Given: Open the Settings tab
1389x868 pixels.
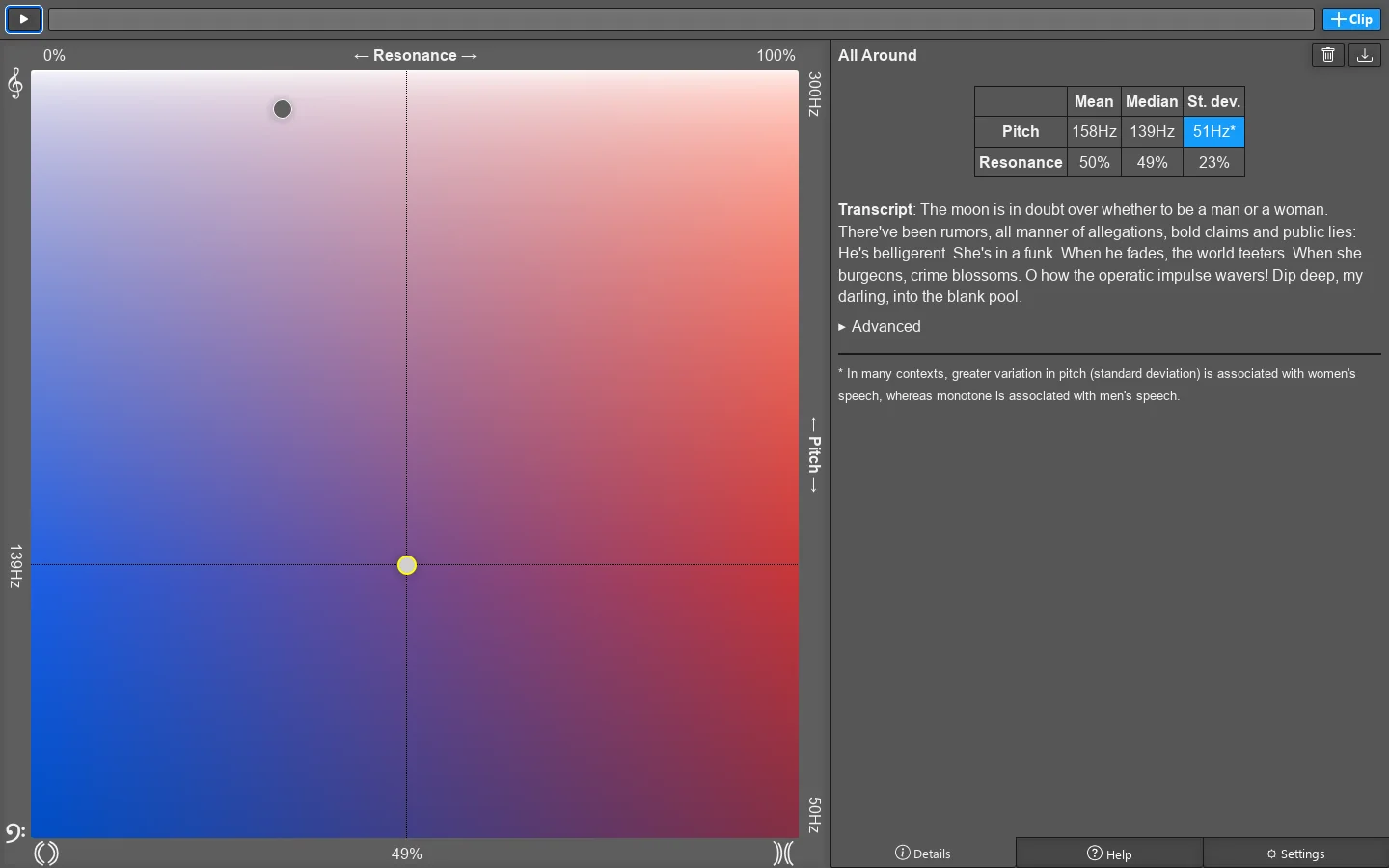Looking at the screenshot, I should tap(1295, 854).
